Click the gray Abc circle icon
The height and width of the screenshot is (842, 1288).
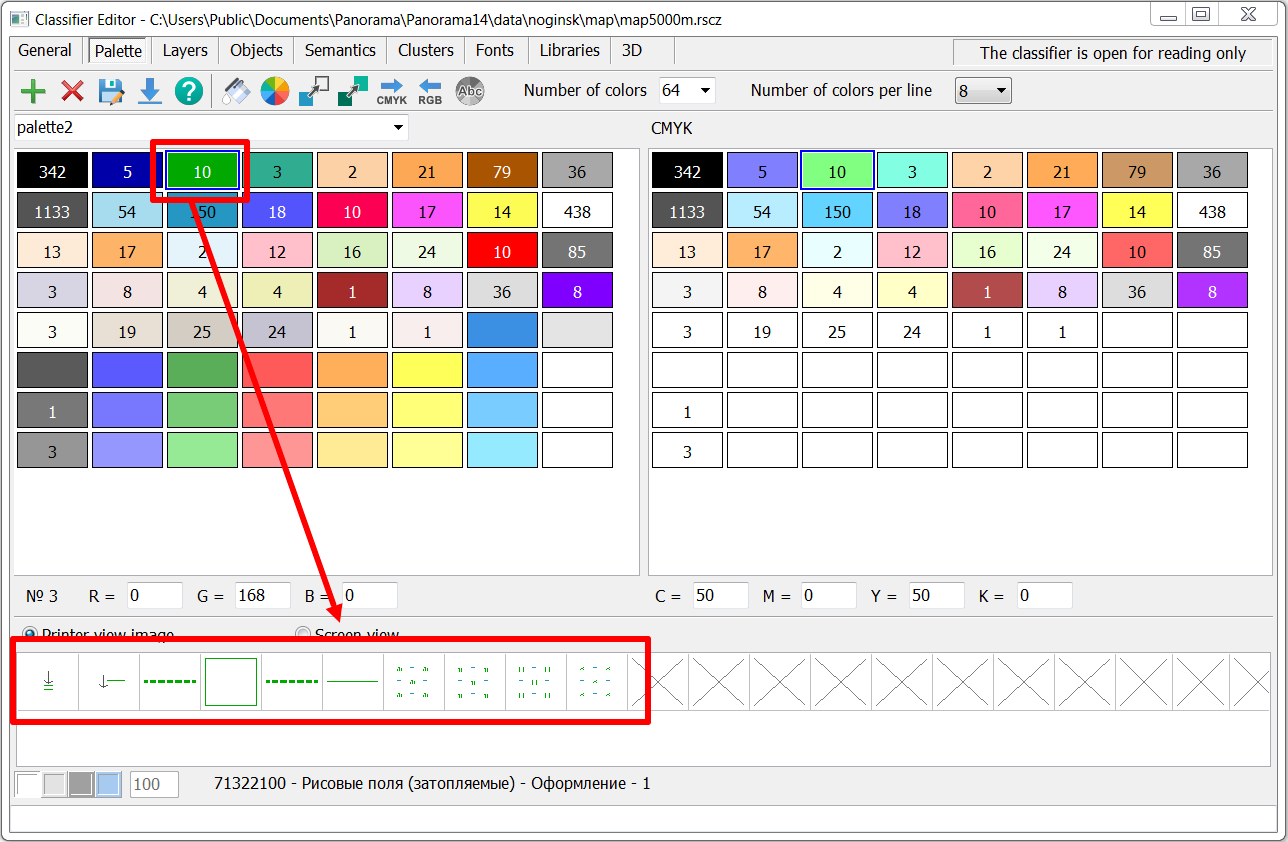469,92
